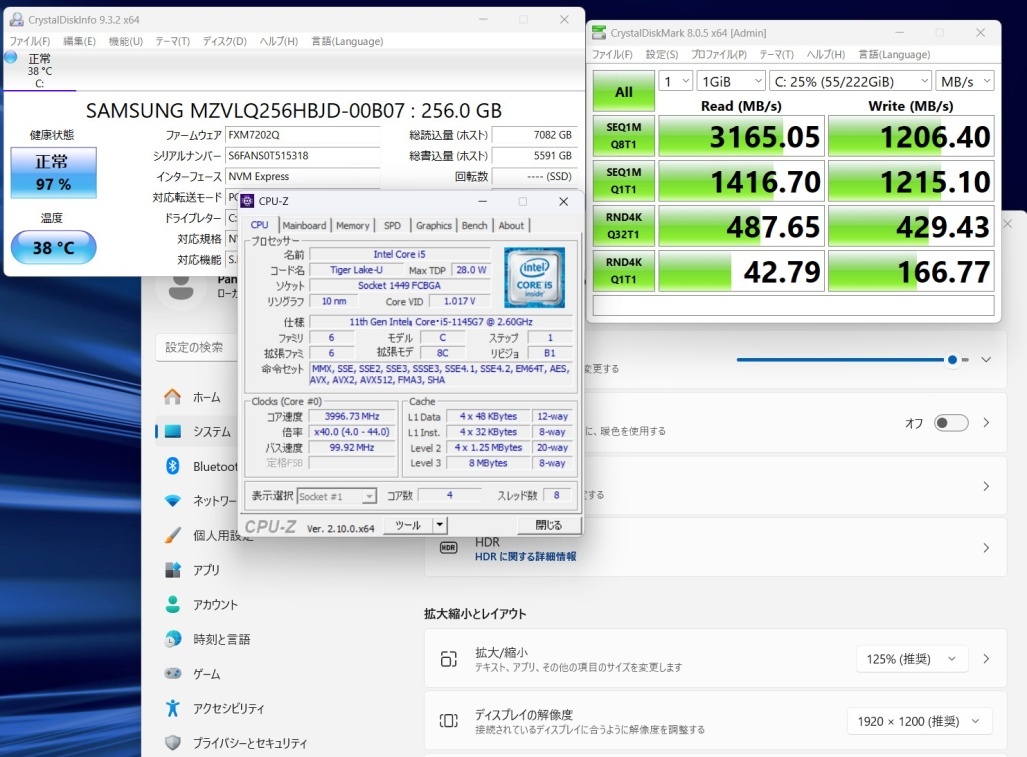Screen dimensions: 1027x757
Task: Run the SEQ1M Q1T1 test
Action: click(624, 181)
